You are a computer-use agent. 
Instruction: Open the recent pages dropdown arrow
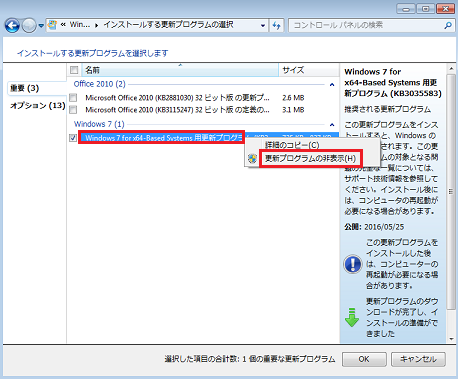click(41, 26)
